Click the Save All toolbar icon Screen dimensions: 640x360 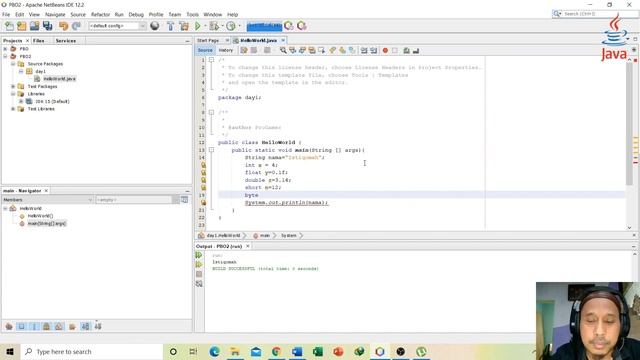point(48,26)
